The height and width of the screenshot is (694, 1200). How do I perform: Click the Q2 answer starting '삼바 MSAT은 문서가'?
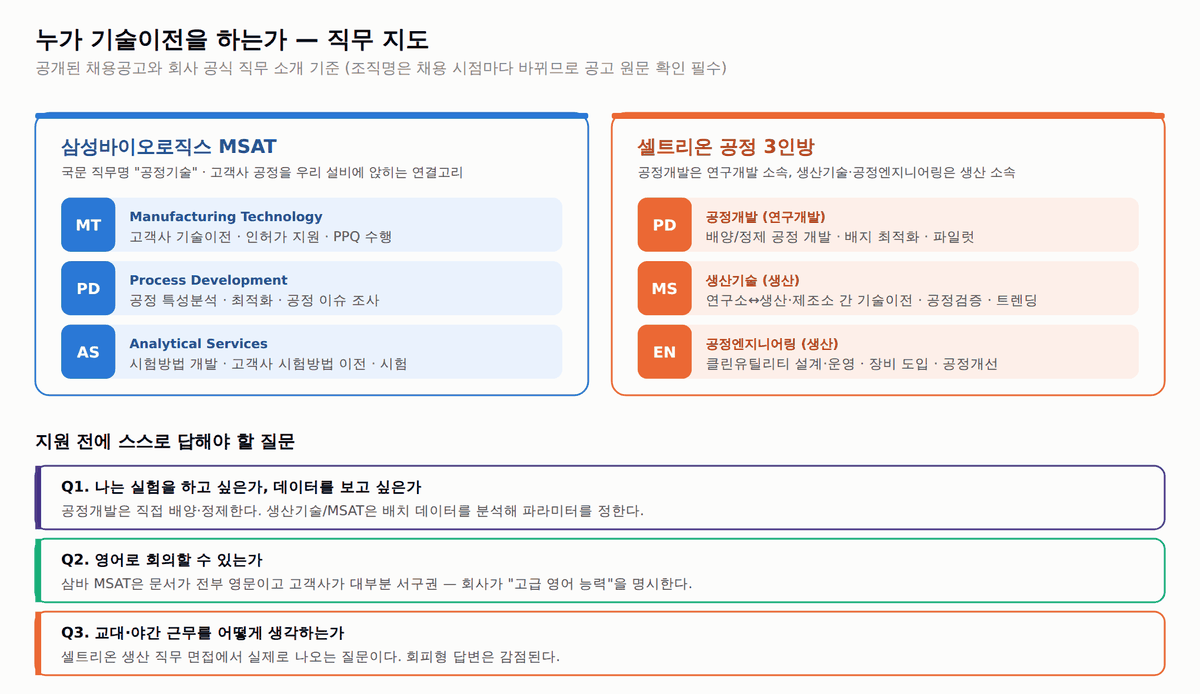[x=376, y=583]
